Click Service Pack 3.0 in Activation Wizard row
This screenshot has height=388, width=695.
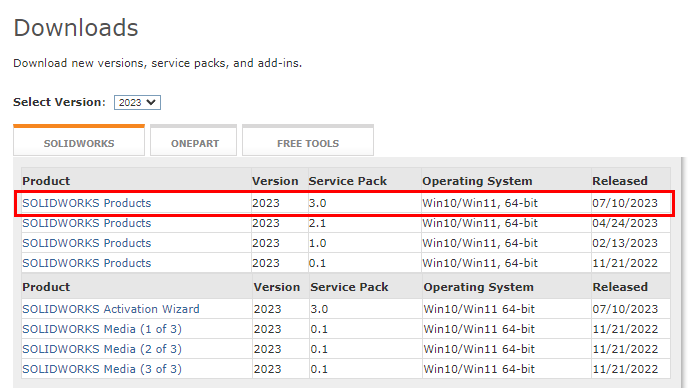pos(319,309)
